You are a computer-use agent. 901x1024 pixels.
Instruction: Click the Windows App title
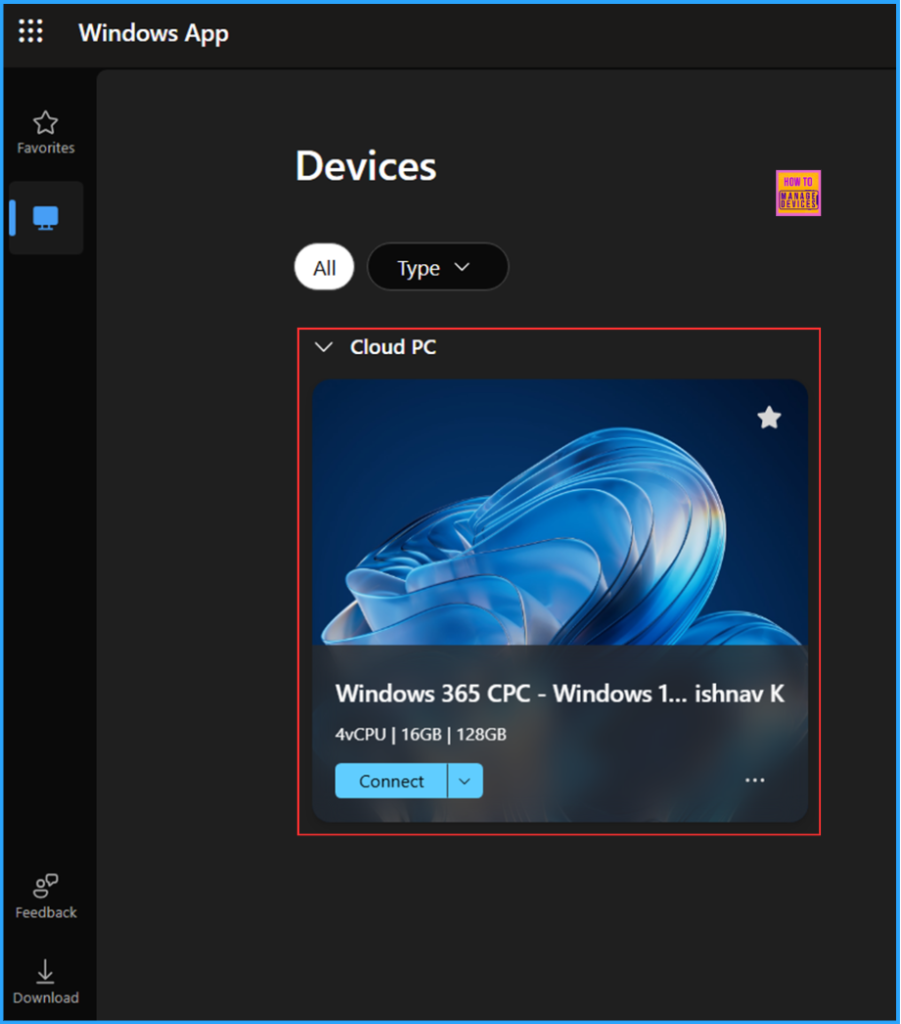(x=153, y=33)
